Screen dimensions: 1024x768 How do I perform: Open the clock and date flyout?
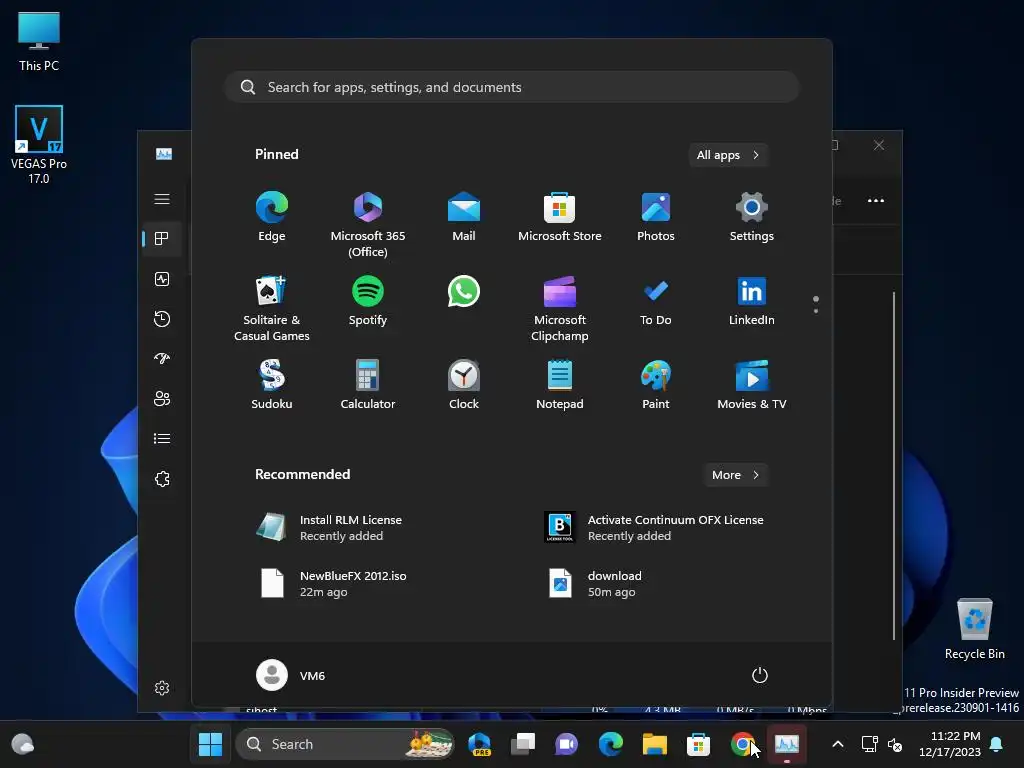tap(950, 744)
